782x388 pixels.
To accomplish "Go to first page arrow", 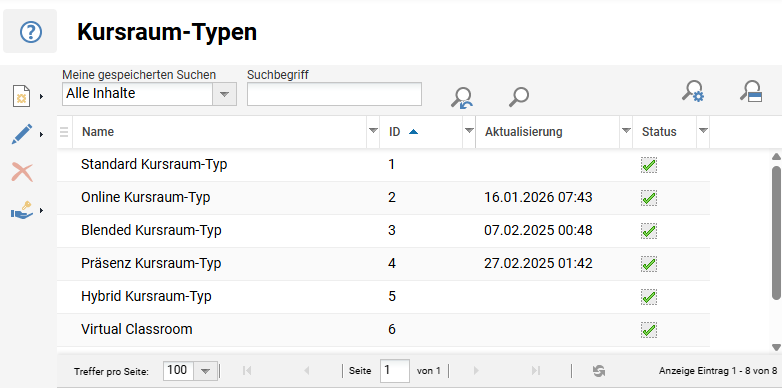I will click(x=247, y=371).
